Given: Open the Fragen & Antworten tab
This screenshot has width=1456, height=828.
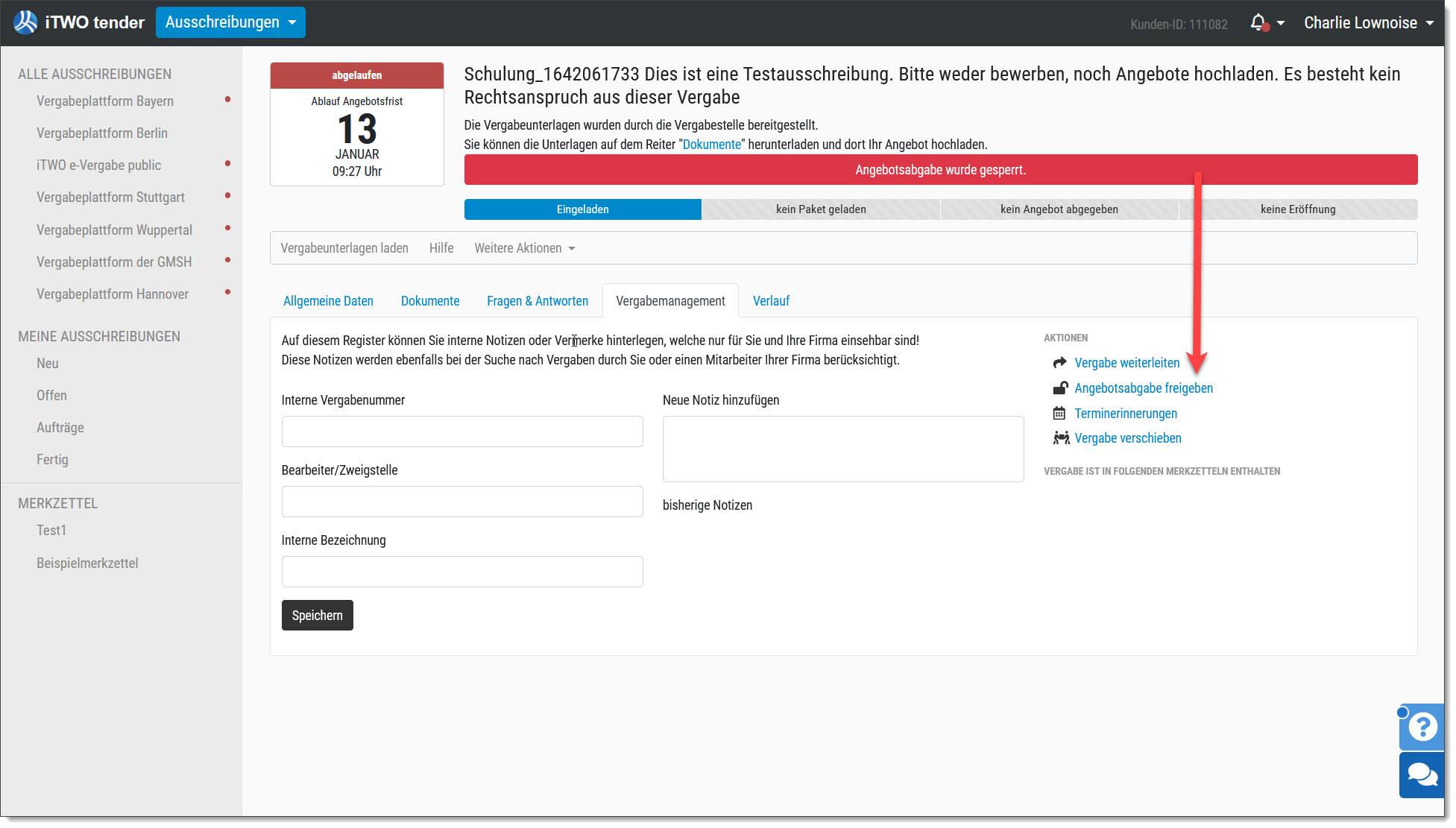Looking at the screenshot, I should pyautogui.click(x=538, y=301).
